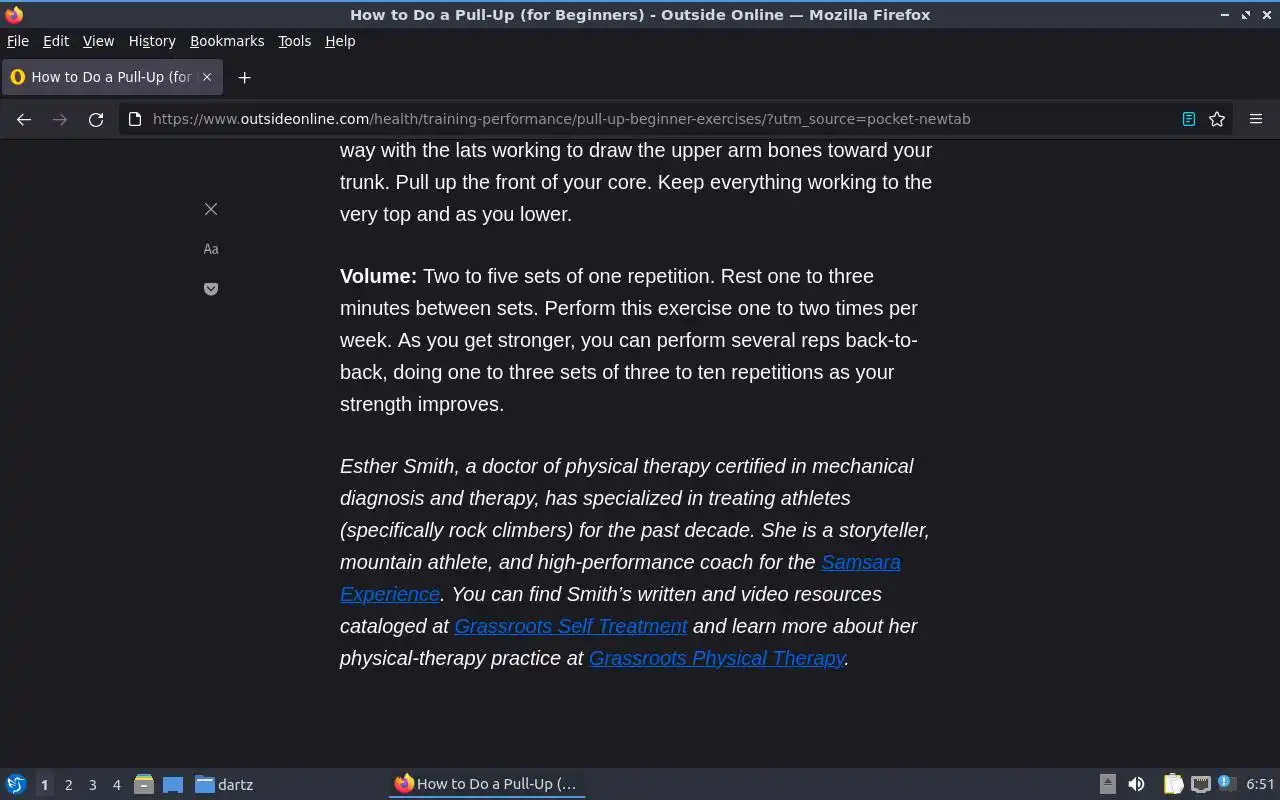Image resolution: width=1280 pixels, height=800 pixels.
Task: Close the How to Do a Pull-Up tab
Action: click(207, 77)
